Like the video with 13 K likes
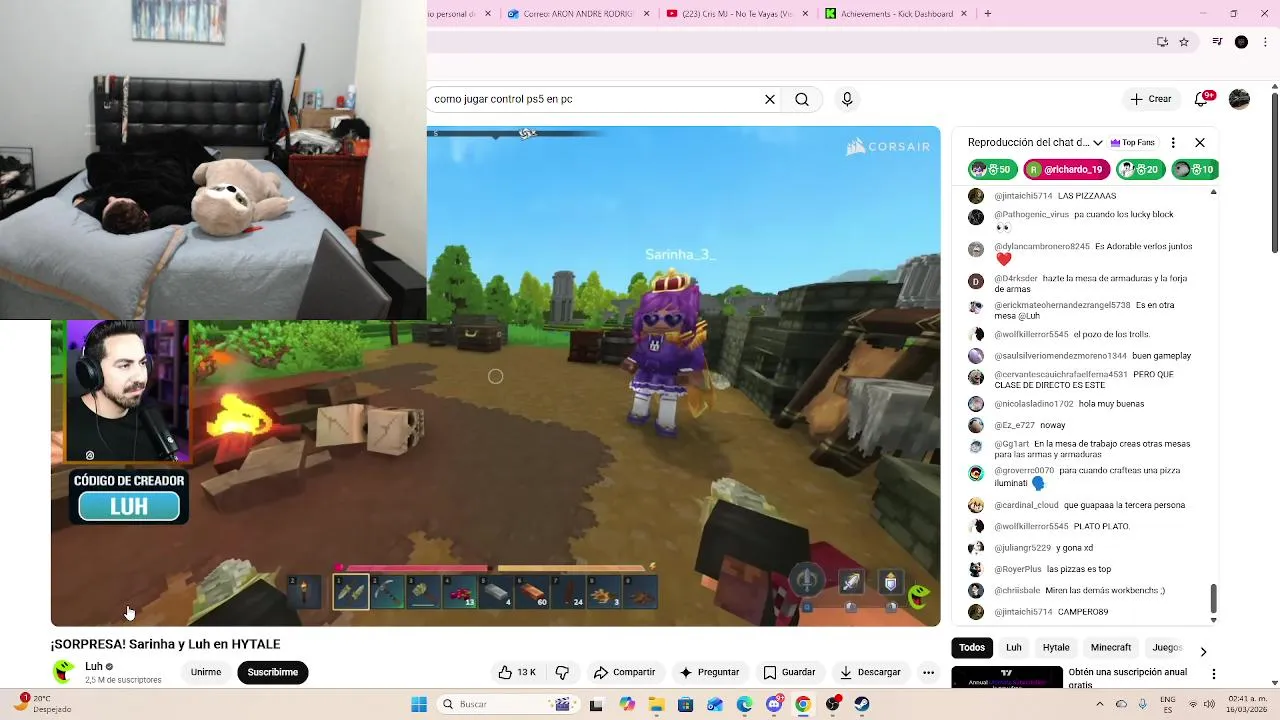1280x720 pixels. pyautogui.click(x=517, y=672)
